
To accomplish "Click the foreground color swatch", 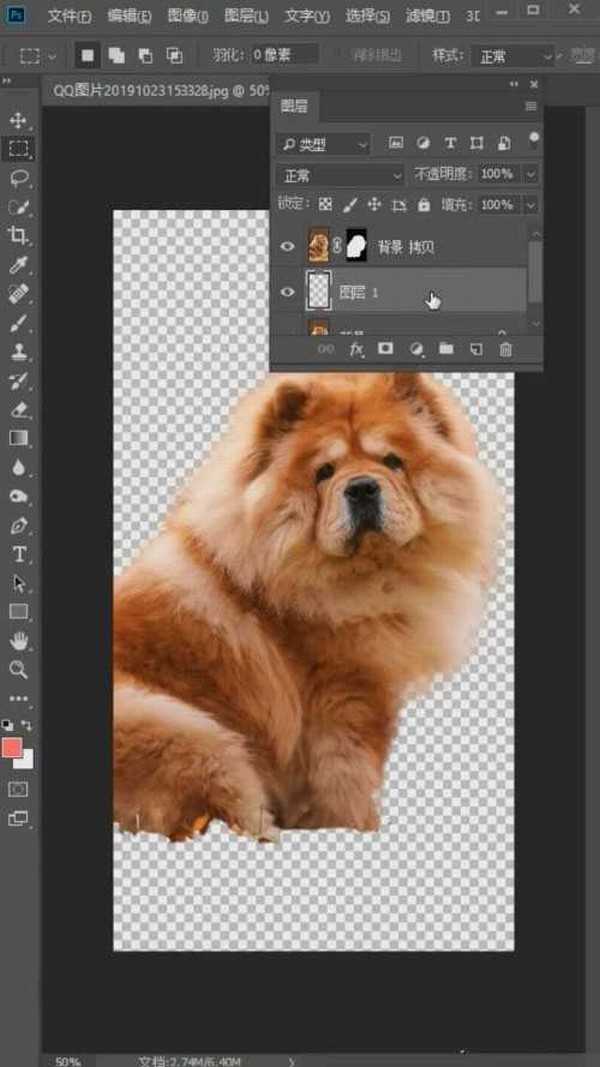I will click(12, 748).
